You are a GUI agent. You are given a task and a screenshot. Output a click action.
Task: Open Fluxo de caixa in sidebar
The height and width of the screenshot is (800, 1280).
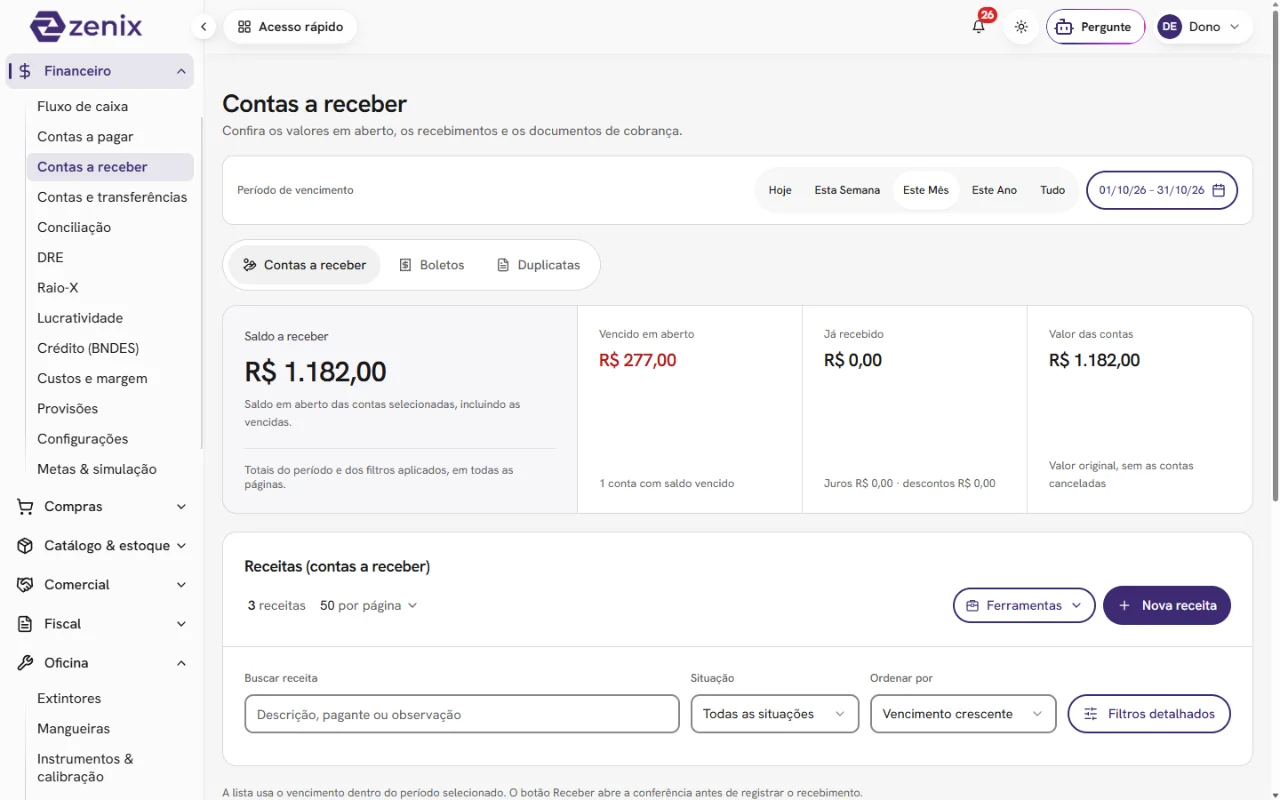click(82, 106)
